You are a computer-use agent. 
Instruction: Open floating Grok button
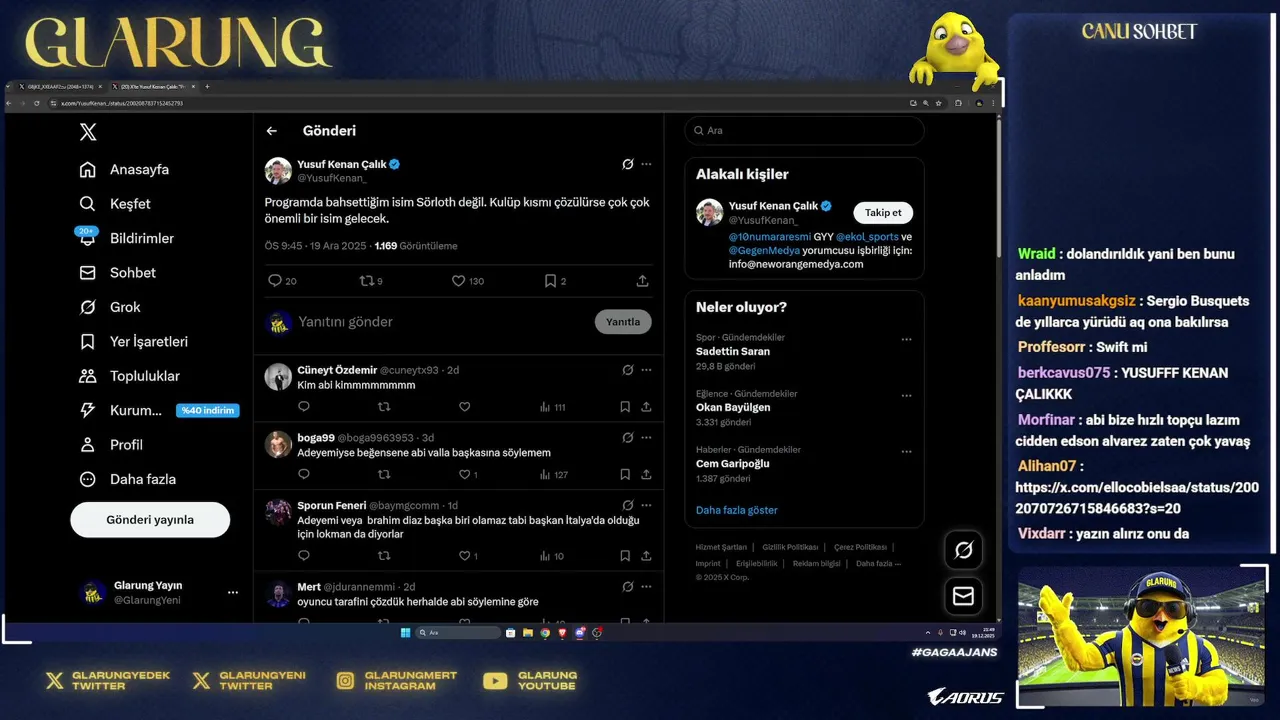click(x=963, y=550)
